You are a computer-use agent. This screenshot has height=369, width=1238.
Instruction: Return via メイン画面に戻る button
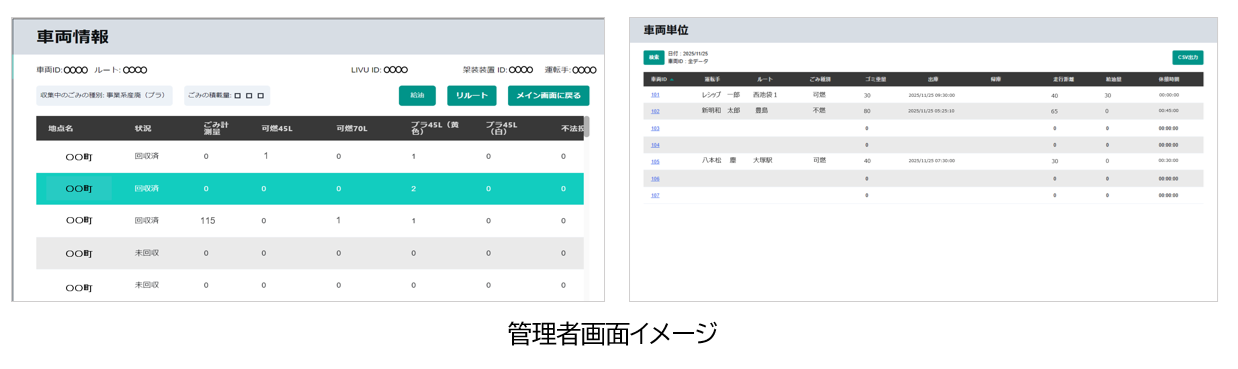click(548, 95)
